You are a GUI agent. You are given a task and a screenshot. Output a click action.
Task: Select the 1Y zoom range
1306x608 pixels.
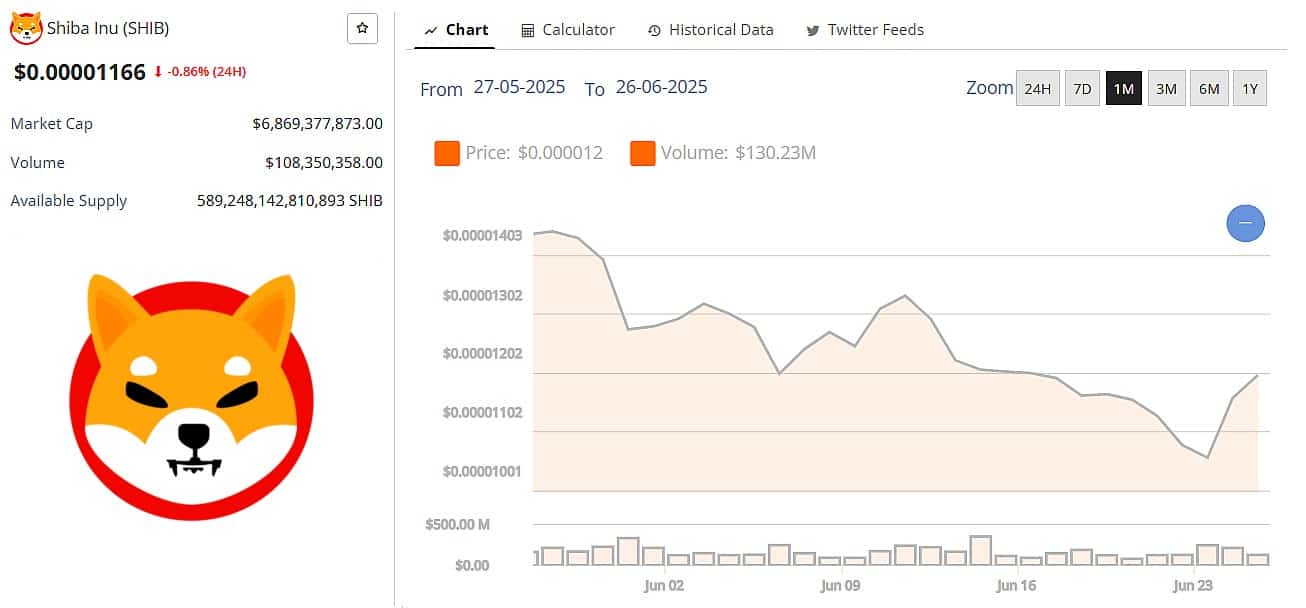(1250, 88)
